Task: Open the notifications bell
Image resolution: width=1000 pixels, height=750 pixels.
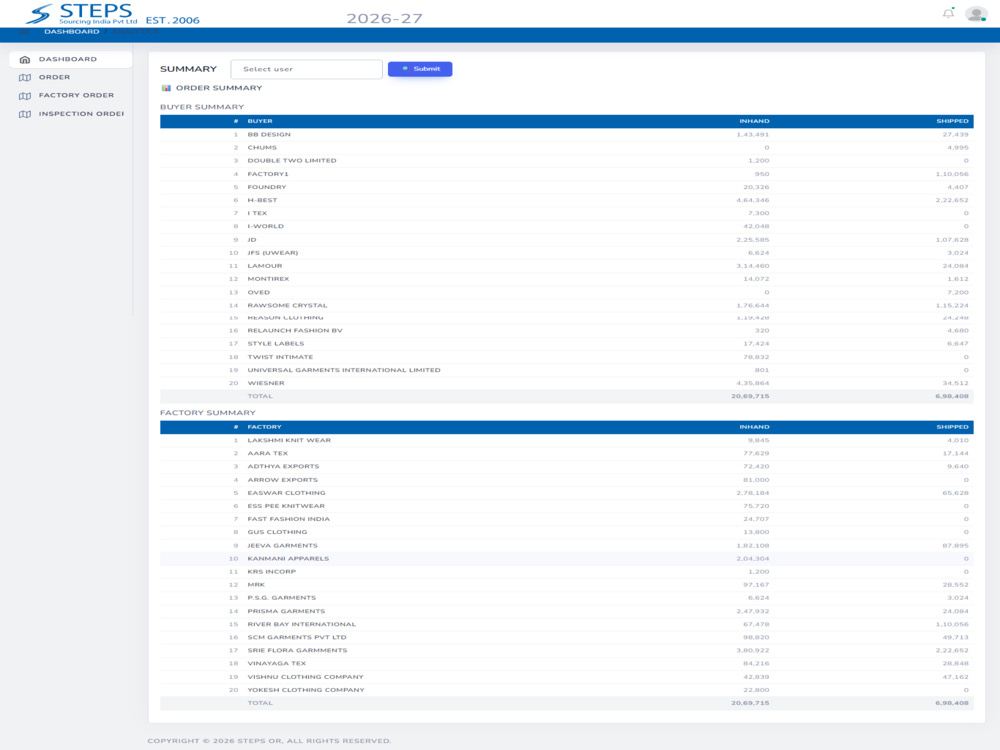Action: 948,13
